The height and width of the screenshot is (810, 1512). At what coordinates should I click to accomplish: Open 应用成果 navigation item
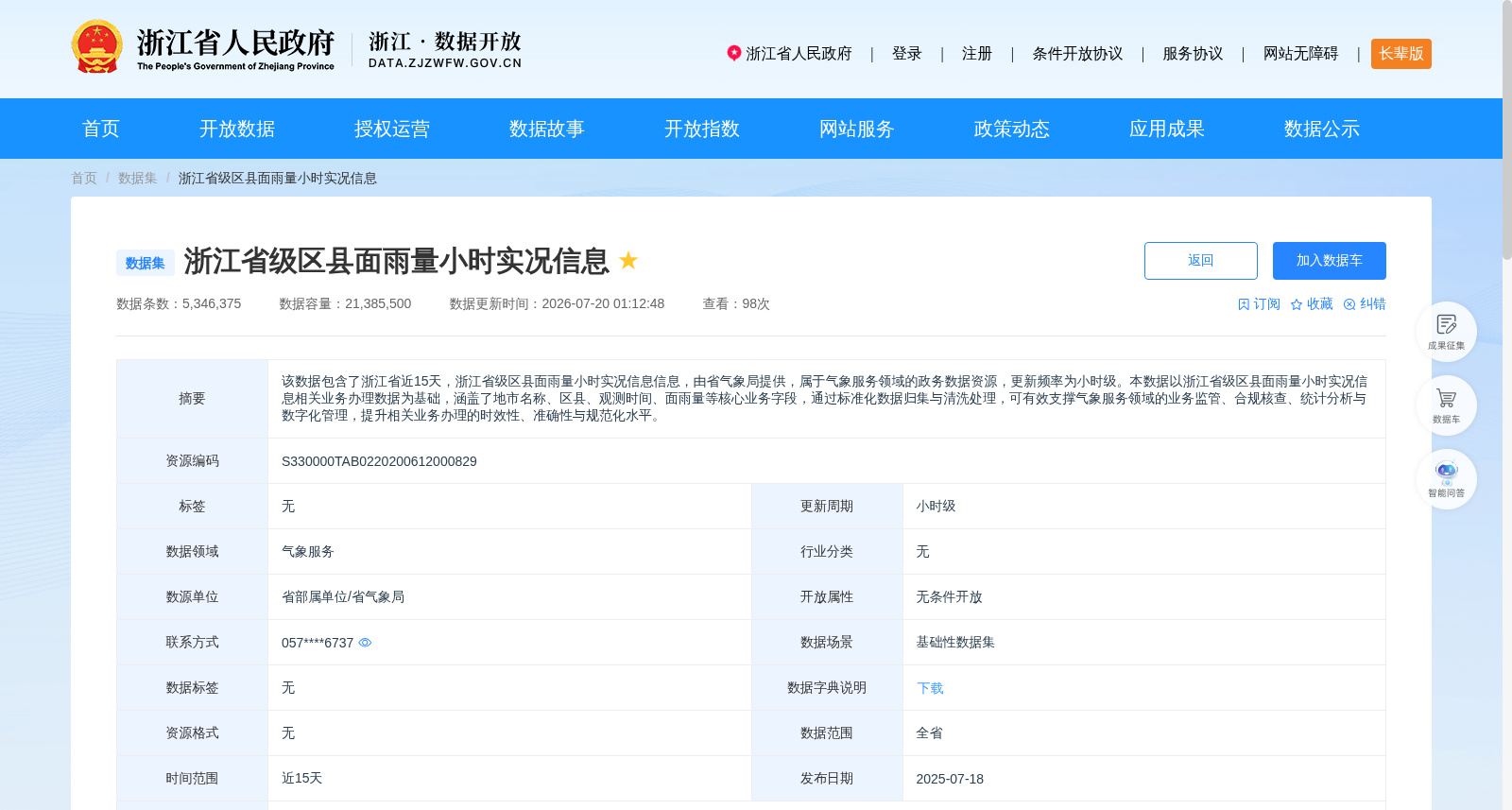point(1167,129)
